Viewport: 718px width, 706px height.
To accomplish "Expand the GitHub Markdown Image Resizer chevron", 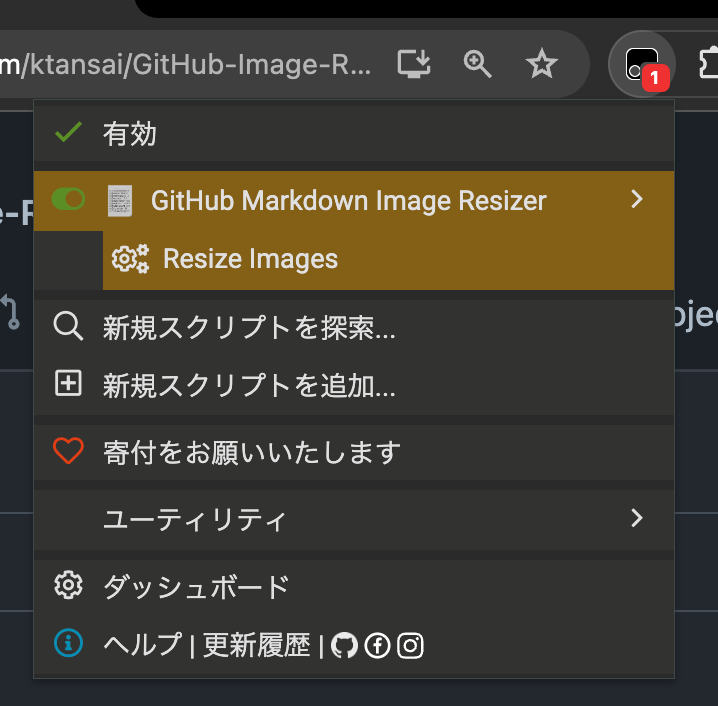I will tap(636, 200).
